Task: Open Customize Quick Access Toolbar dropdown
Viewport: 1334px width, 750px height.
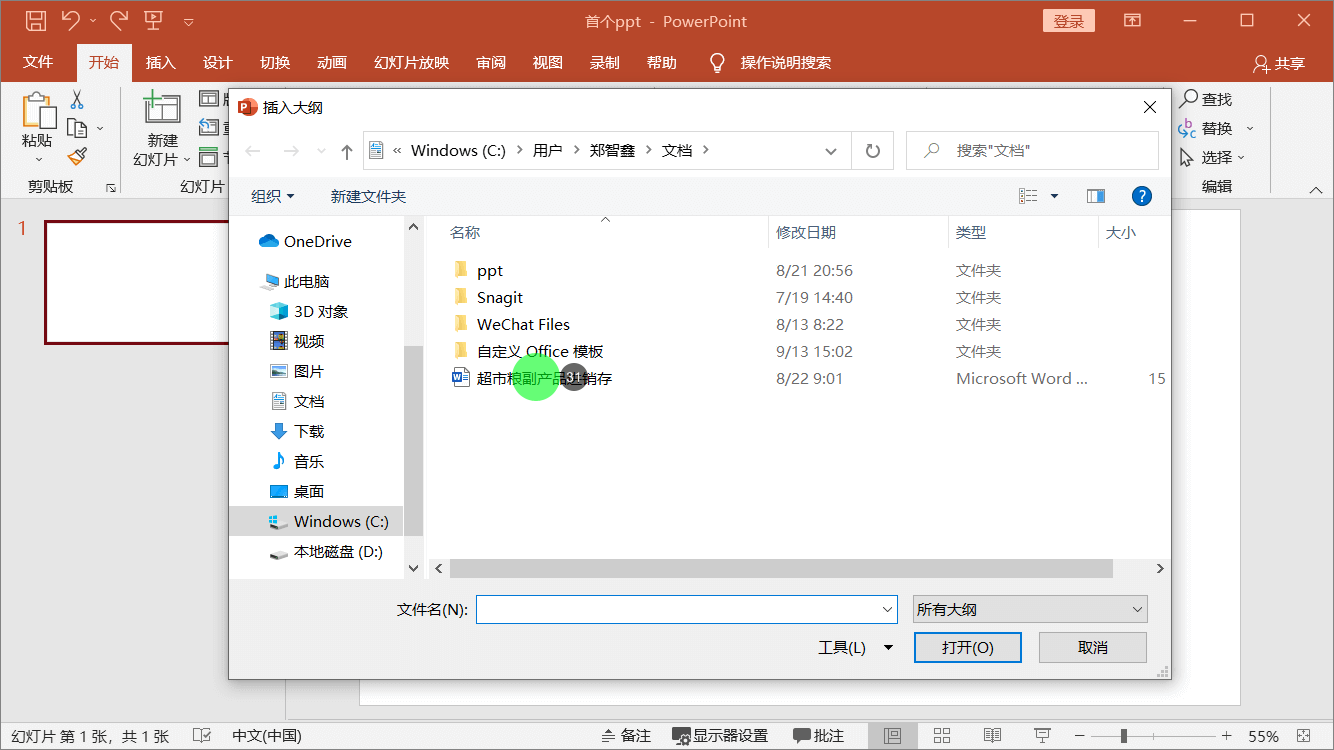Action: (x=189, y=21)
